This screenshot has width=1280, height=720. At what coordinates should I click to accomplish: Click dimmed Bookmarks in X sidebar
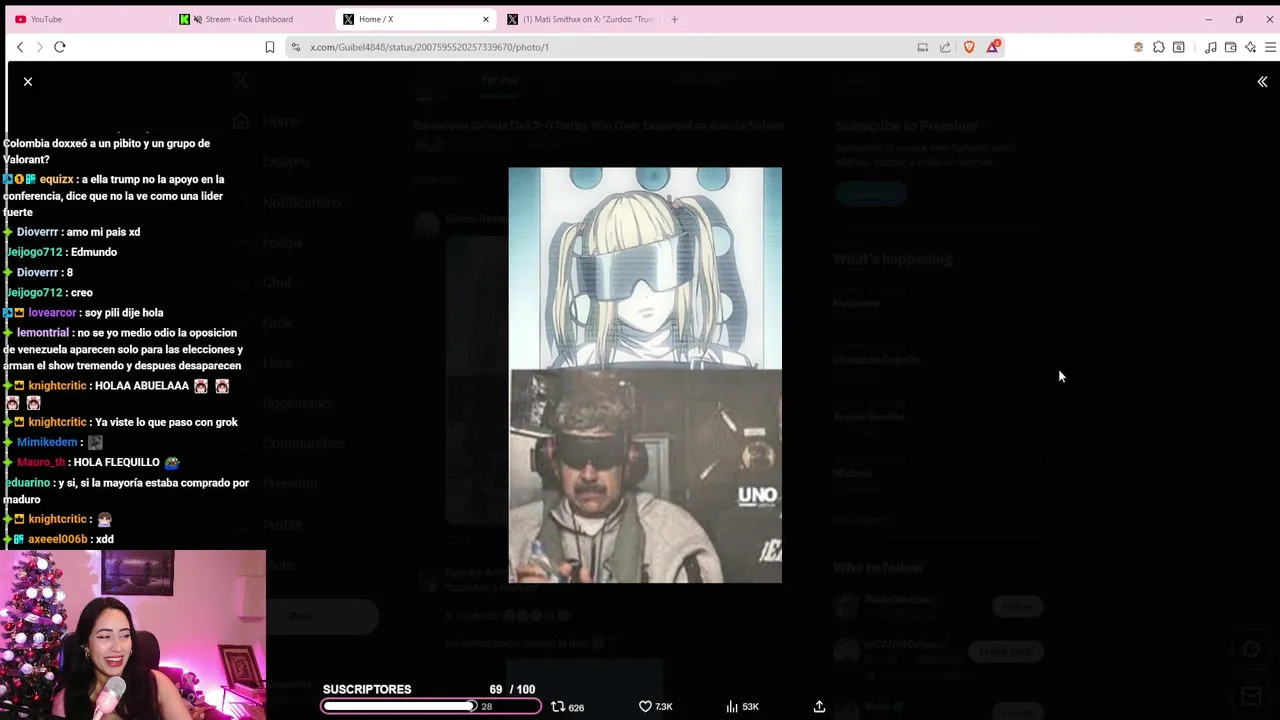pyautogui.click(x=297, y=403)
